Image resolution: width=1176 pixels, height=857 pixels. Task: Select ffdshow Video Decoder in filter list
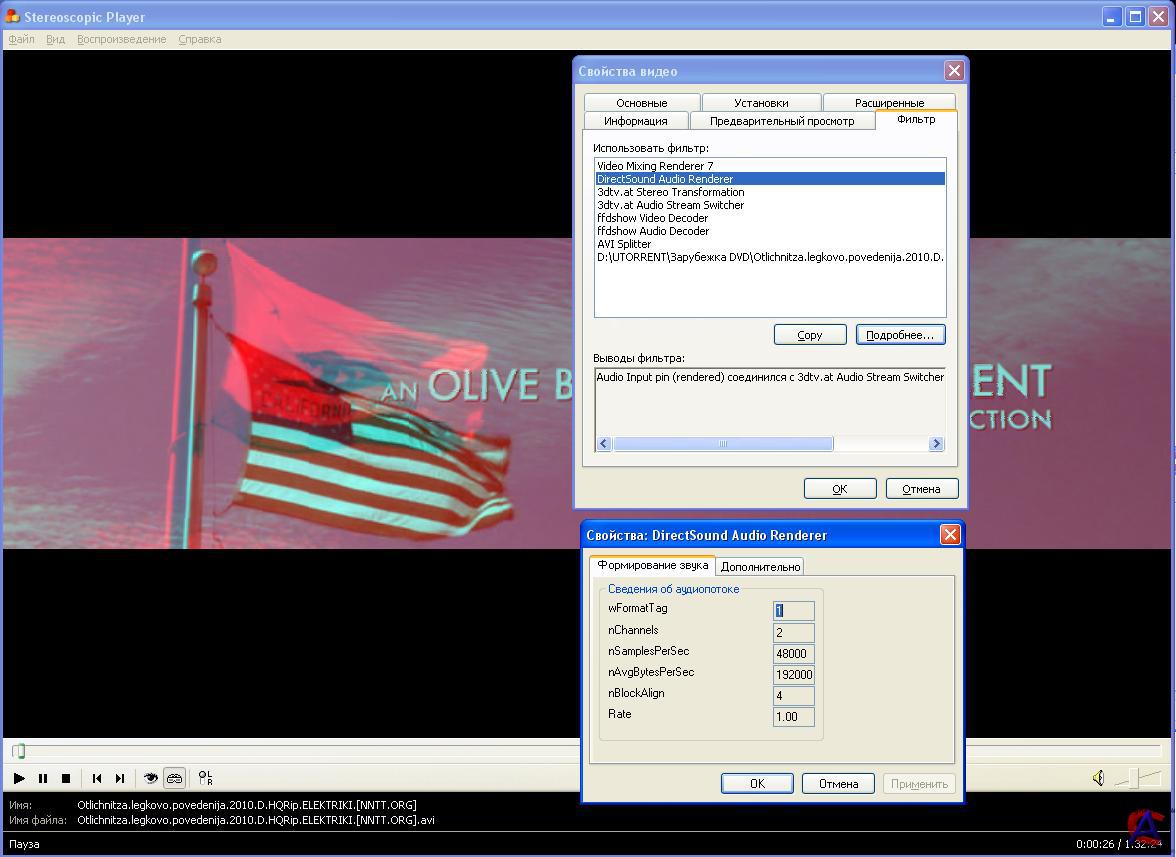pyautogui.click(x=652, y=218)
